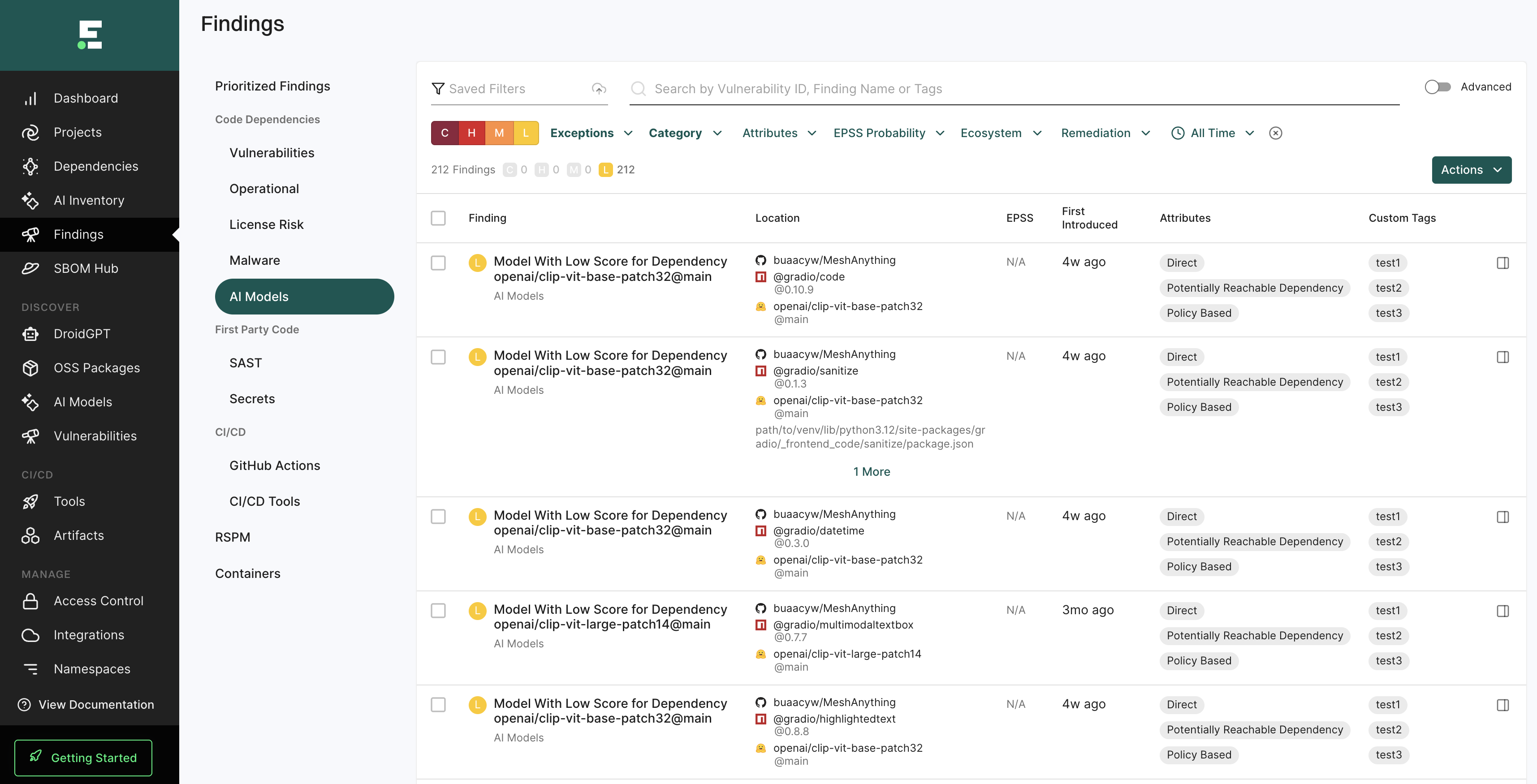Viewport: 1537px width, 784px height.
Task: Select the @gradio/highlightedtext finding checkbox
Action: pyautogui.click(x=438, y=705)
